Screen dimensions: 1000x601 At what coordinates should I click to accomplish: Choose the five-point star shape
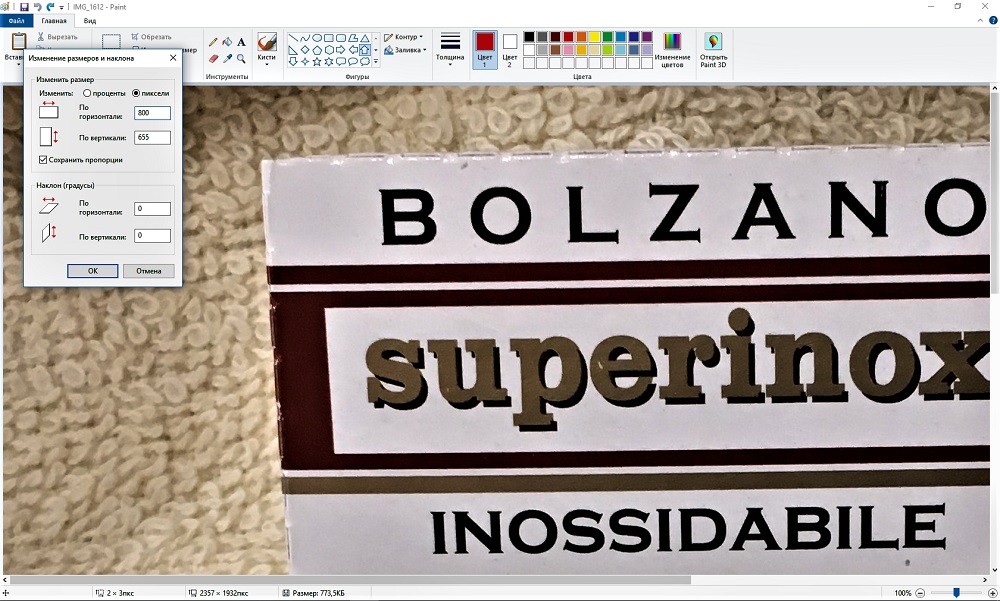(x=317, y=61)
